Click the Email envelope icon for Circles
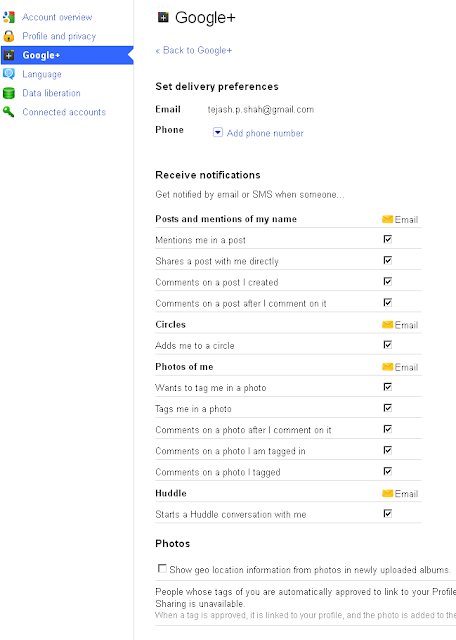 (387, 324)
